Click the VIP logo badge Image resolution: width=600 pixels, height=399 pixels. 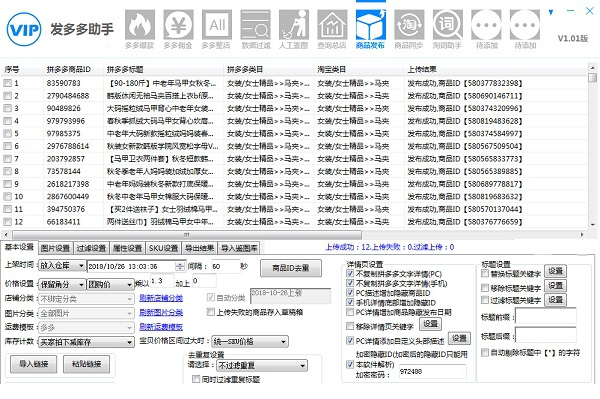24,29
